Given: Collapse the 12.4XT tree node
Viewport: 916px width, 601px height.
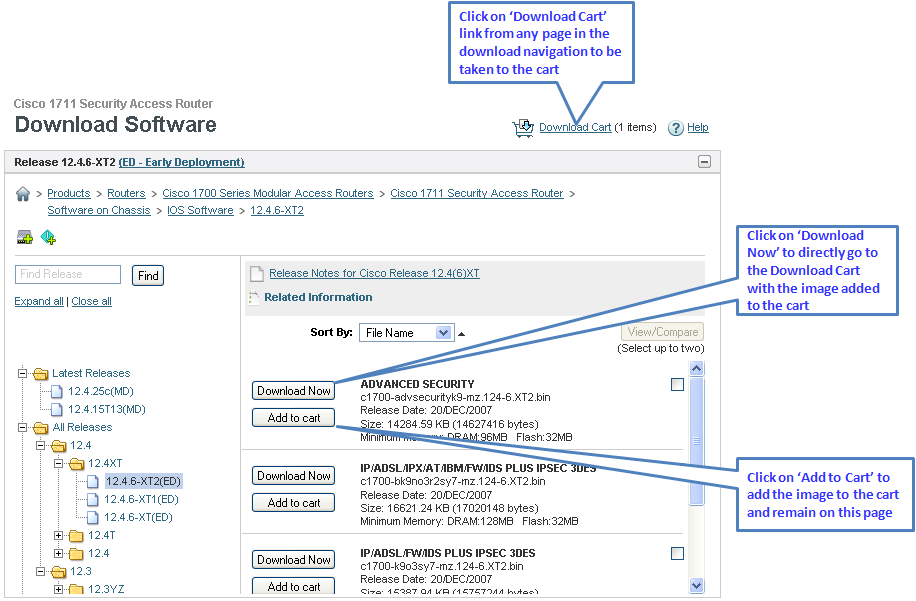Looking at the screenshot, I should (x=58, y=463).
